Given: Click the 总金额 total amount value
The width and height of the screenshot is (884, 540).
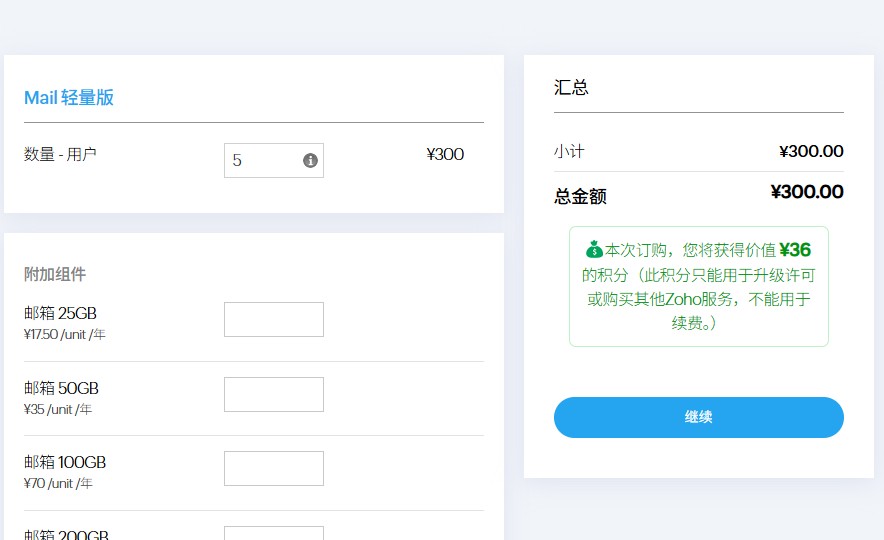Looking at the screenshot, I should click(x=807, y=192).
